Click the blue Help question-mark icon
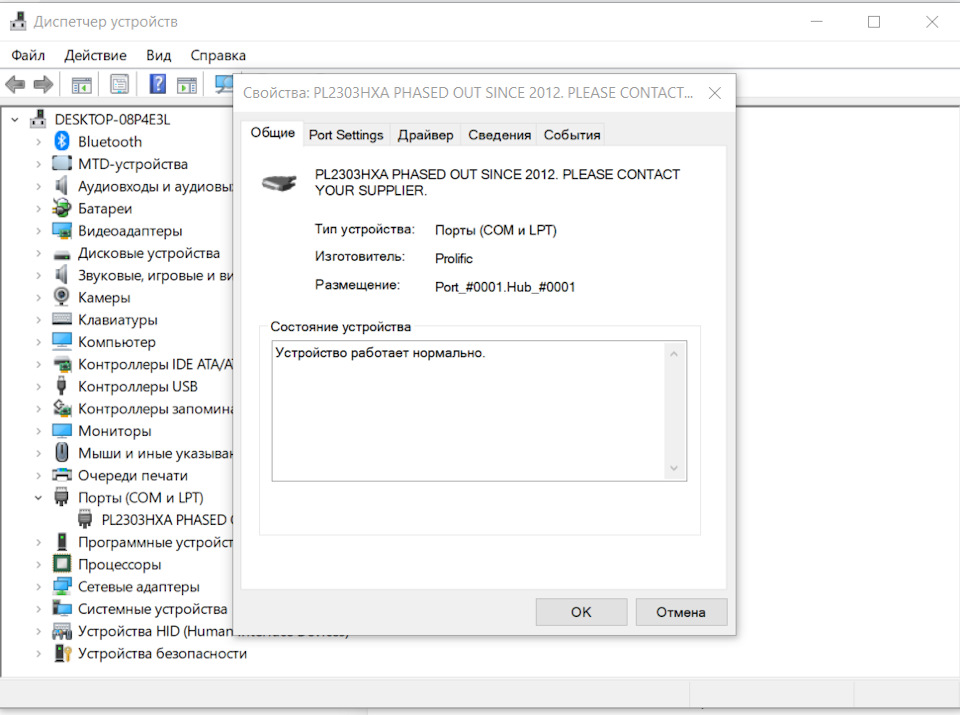960x715 pixels. tap(158, 84)
